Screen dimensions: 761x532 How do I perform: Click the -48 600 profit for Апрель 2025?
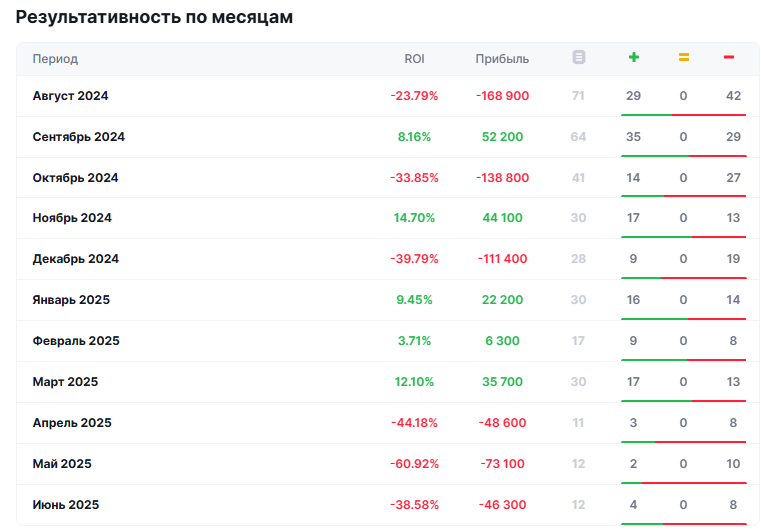click(502, 423)
